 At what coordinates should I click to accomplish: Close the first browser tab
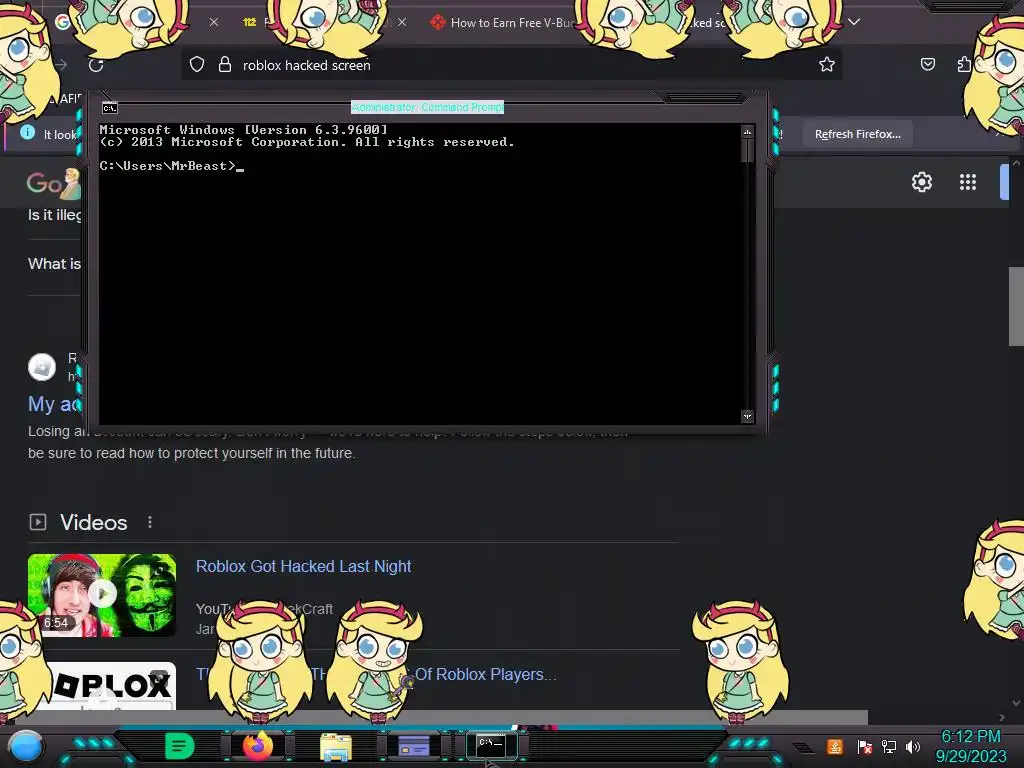(214, 22)
